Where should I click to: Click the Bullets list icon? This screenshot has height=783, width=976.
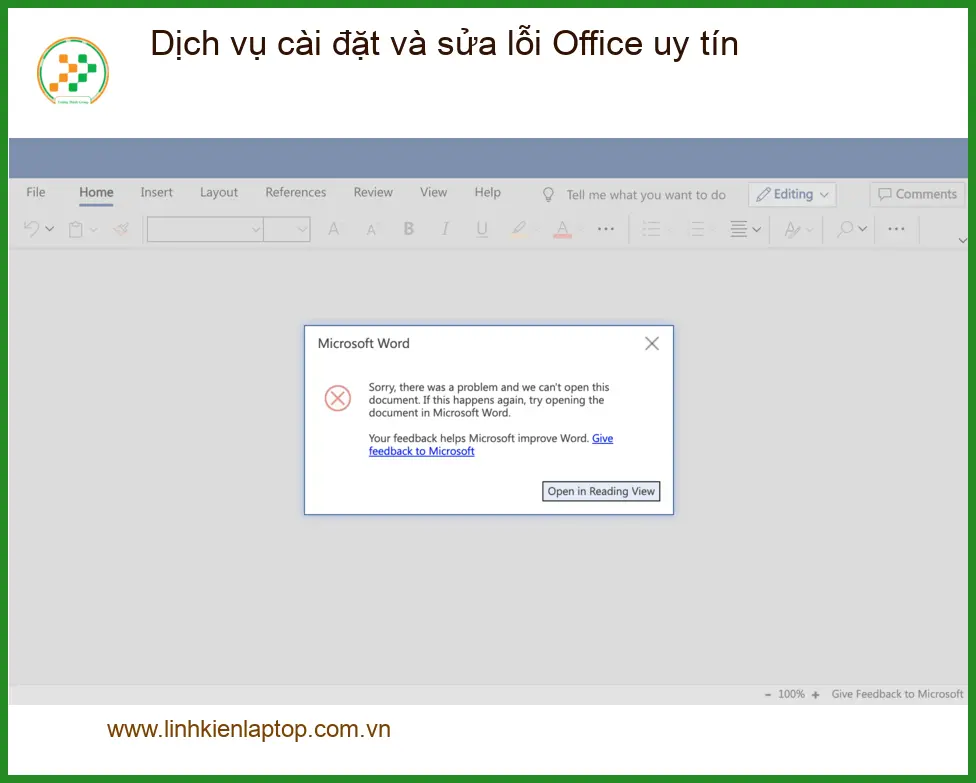pyautogui.click(x=651, y=229)
